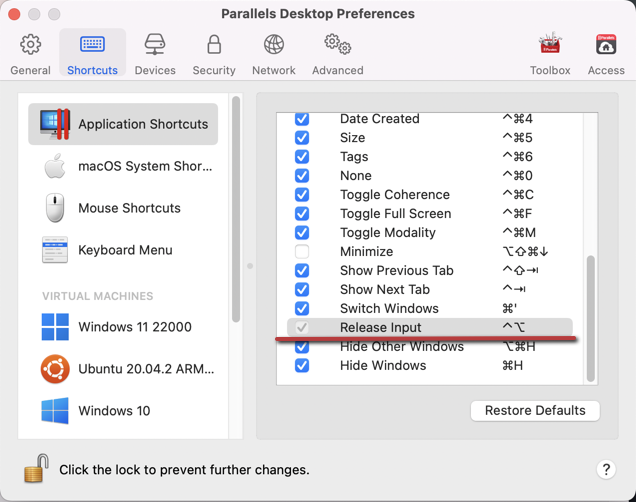Open the Devices drive icon

[x=155, y=44]
